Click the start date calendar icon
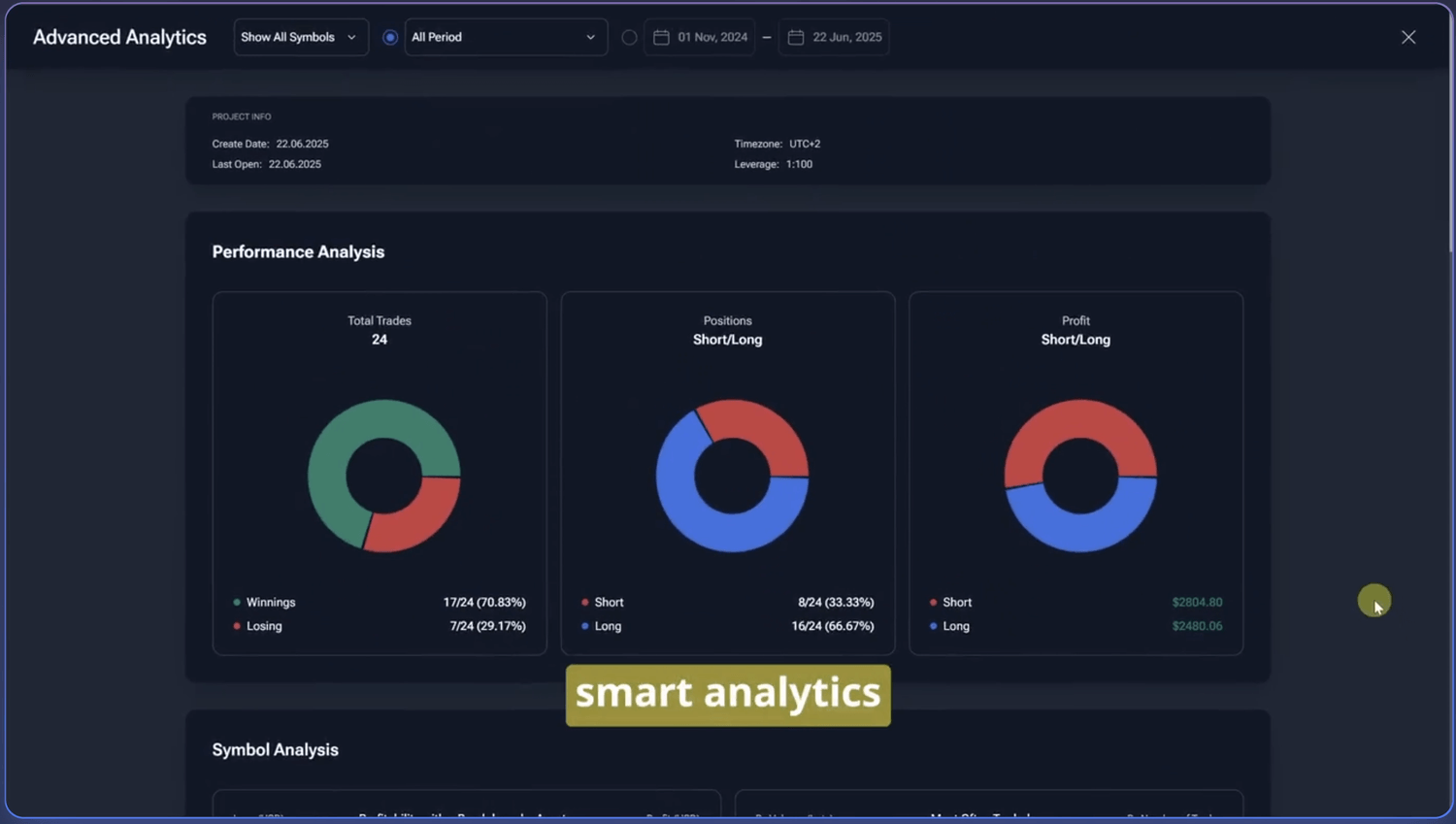Viewport: 1456px width, 824px height. coord(661,37)
